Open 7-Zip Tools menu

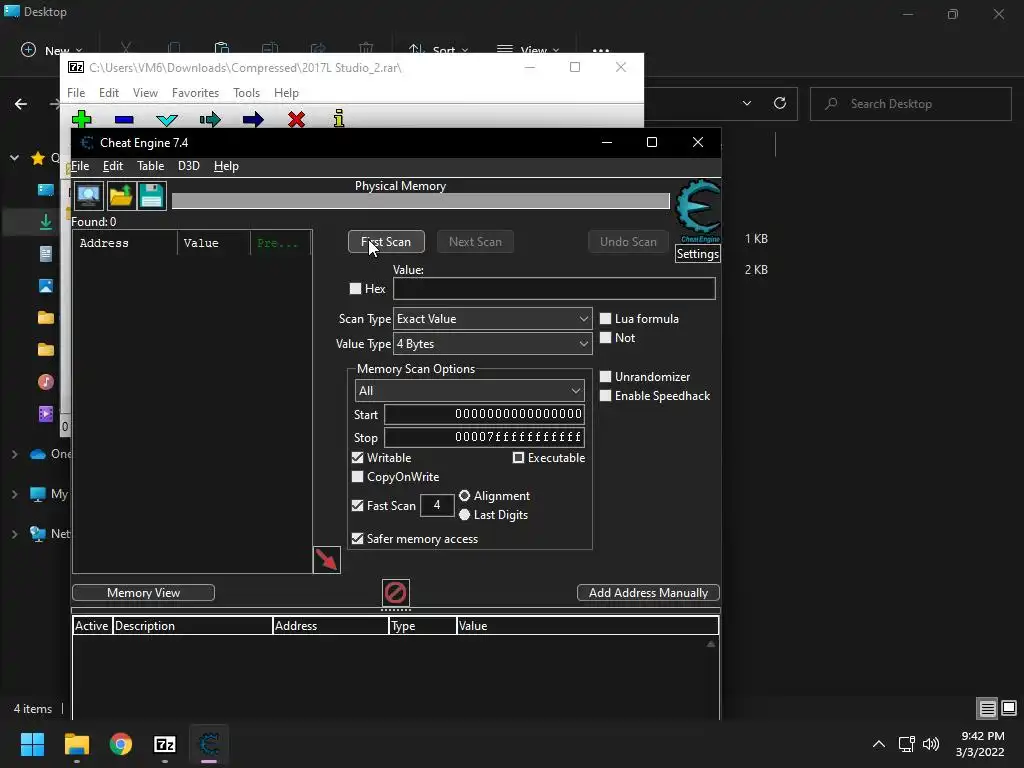click(x=246, y=93)
